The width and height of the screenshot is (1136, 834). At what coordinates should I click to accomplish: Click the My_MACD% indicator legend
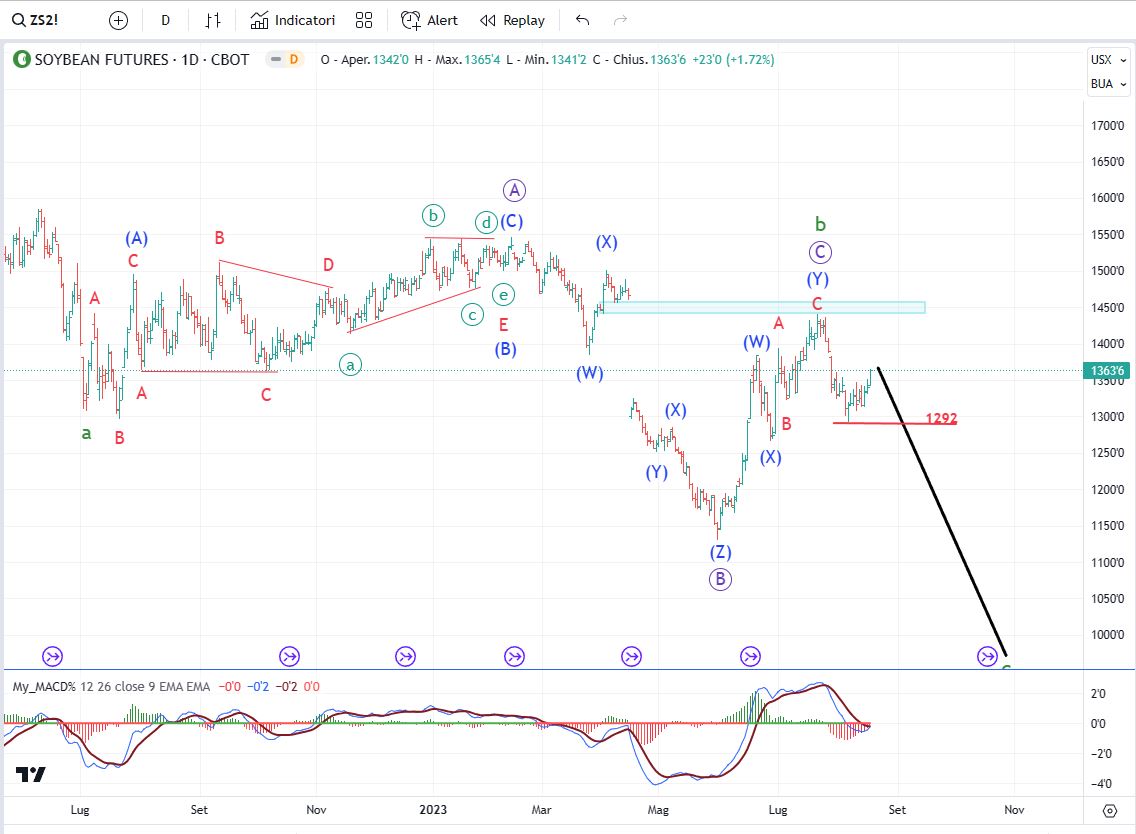[111, 686]
